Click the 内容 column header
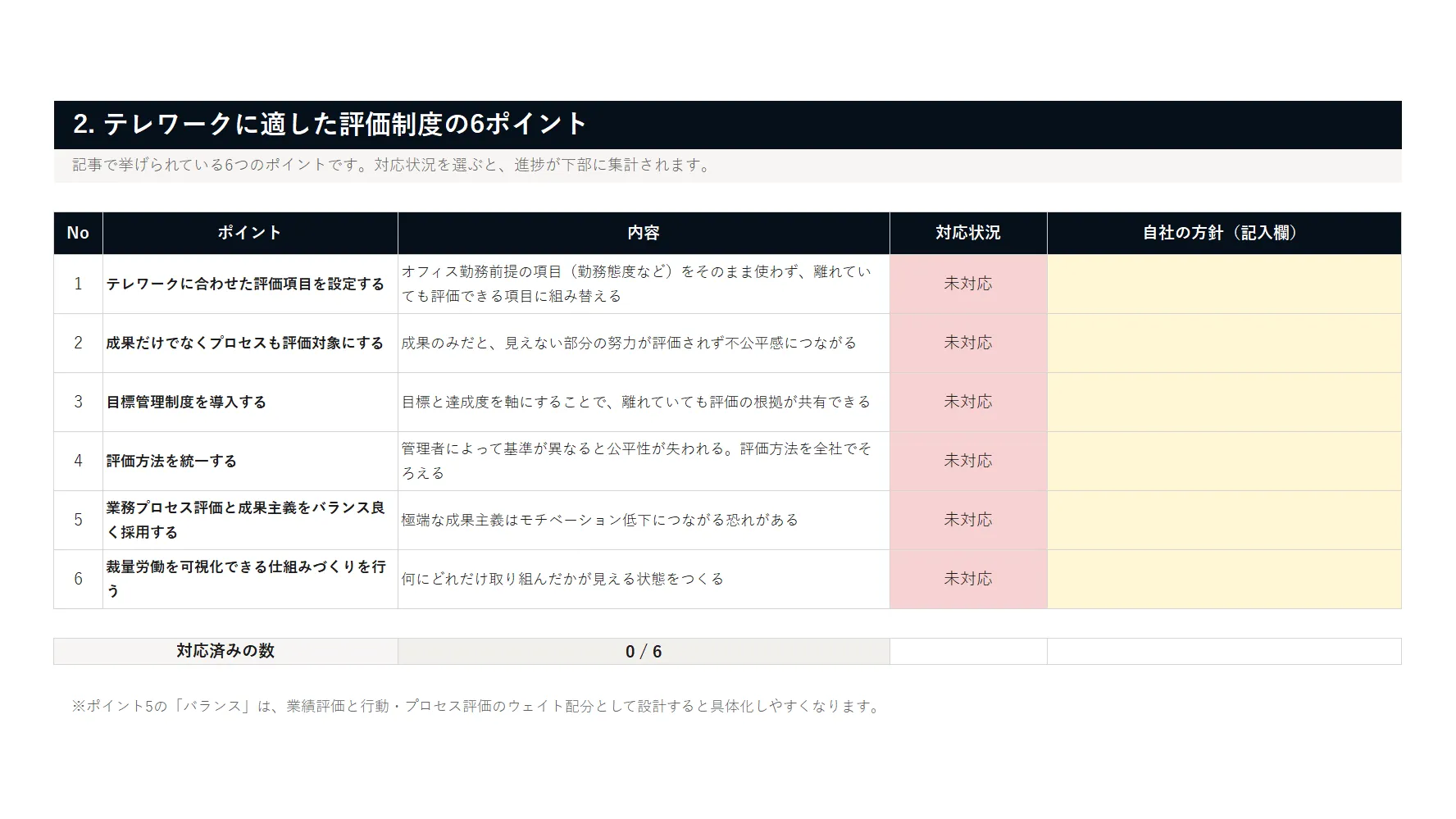 pyautogui.click(x=644, y=233)
